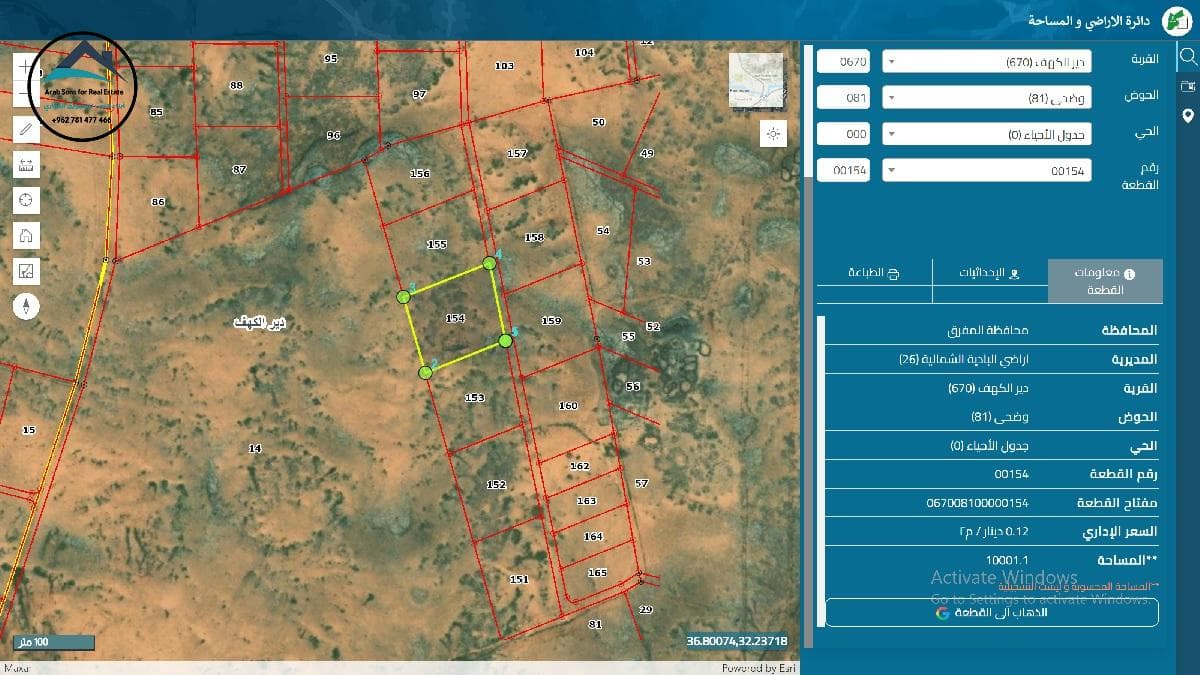
Task: Click the Go to parcel Google button
Action: (992, 612)
